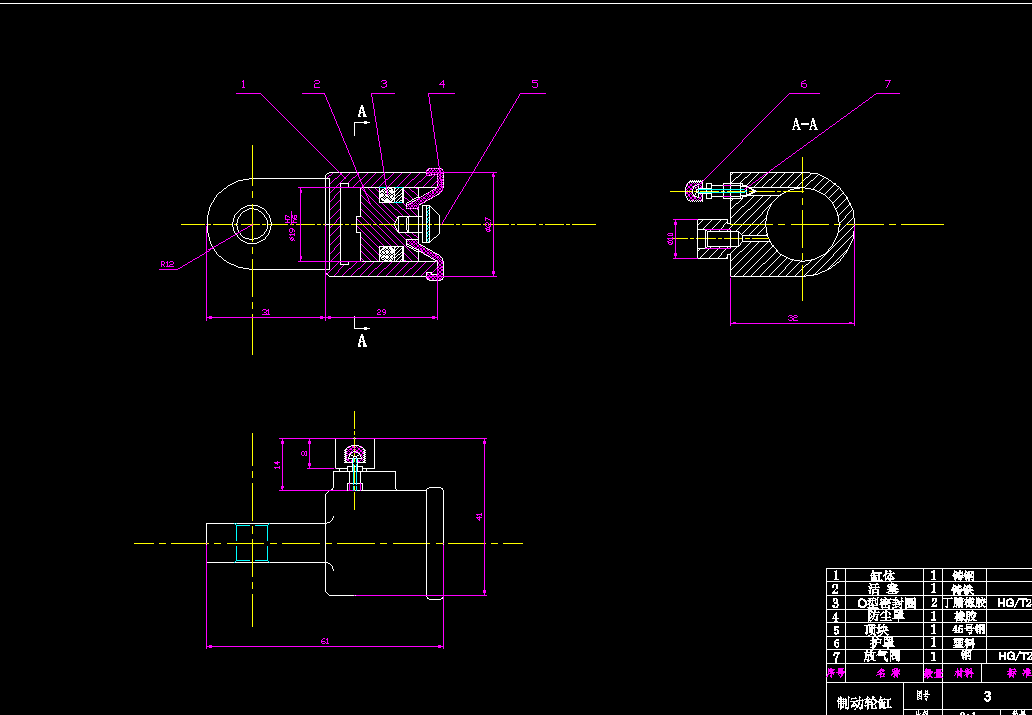Click the 丁腈橡胶 material cell
This screenshot has width=1032, height=715.
965,602
